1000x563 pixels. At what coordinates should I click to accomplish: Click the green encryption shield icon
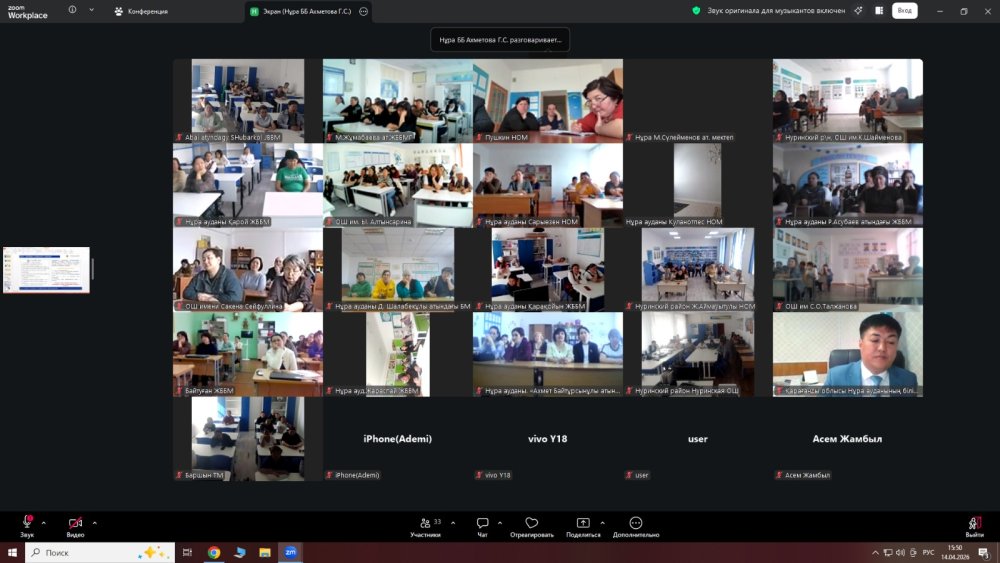click(x=696, y=11)
